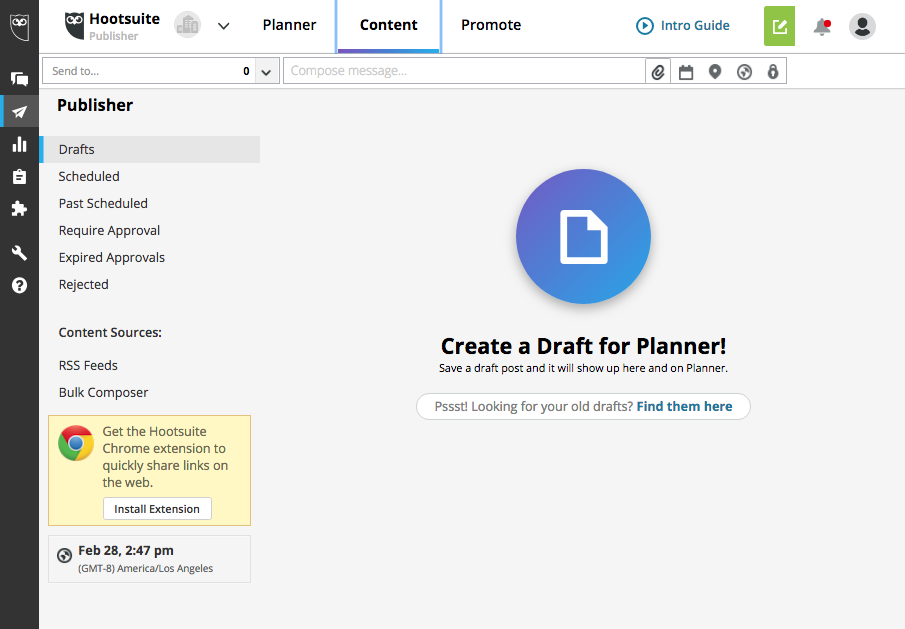The height and width of the screenshot is (629, 905).
Task: Attach media with the paperclip icon
Action: click(658, 72)
